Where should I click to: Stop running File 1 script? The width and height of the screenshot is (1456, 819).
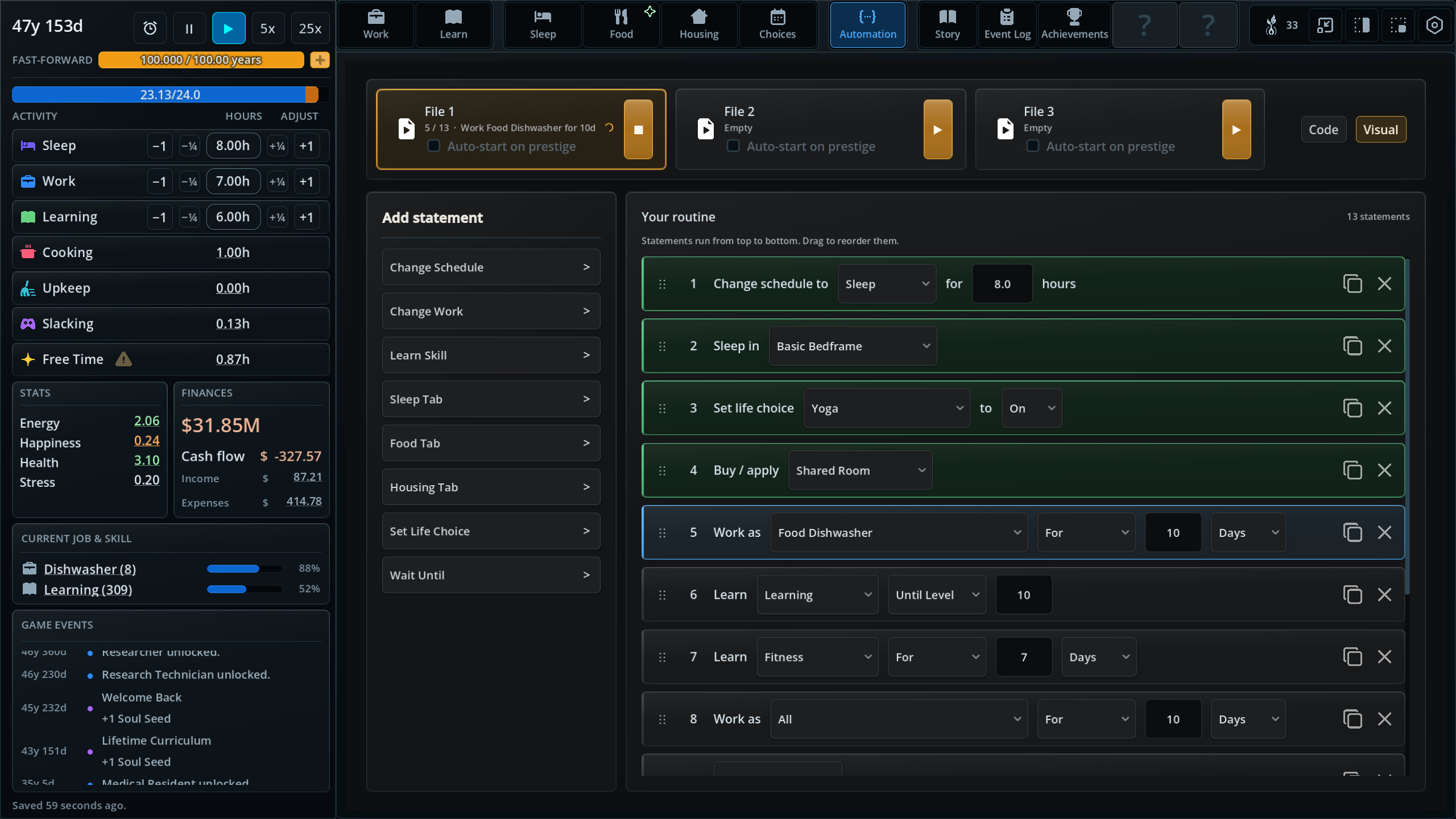point(638,129)
